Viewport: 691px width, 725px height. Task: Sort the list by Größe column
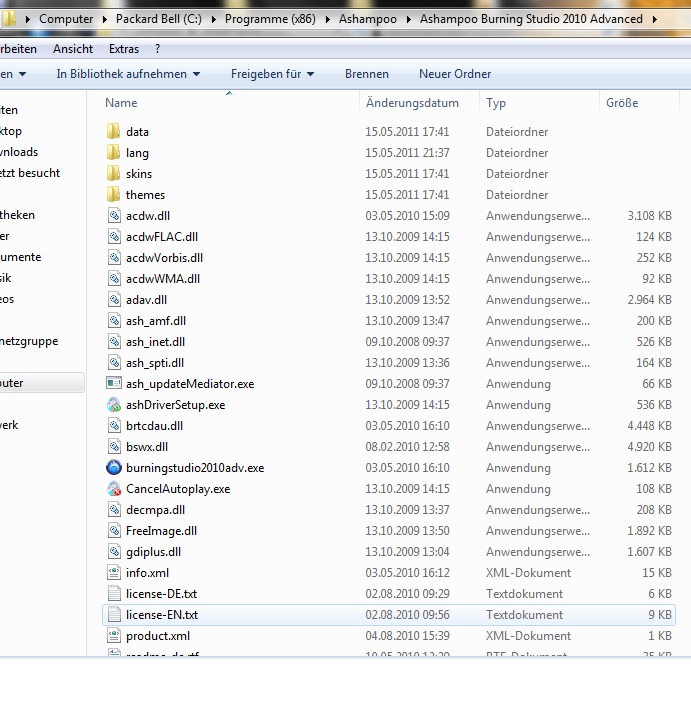pyautogui.click(x=622, y=103)
